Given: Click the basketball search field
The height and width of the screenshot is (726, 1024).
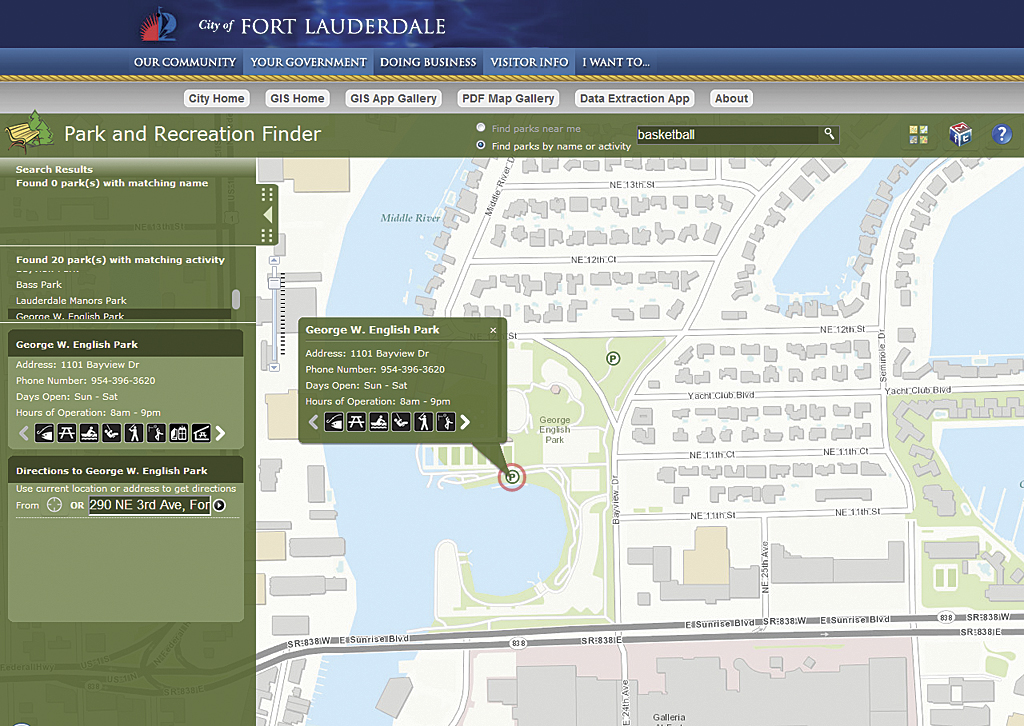Looking at the screenshot, I should (x=728, y=134).
